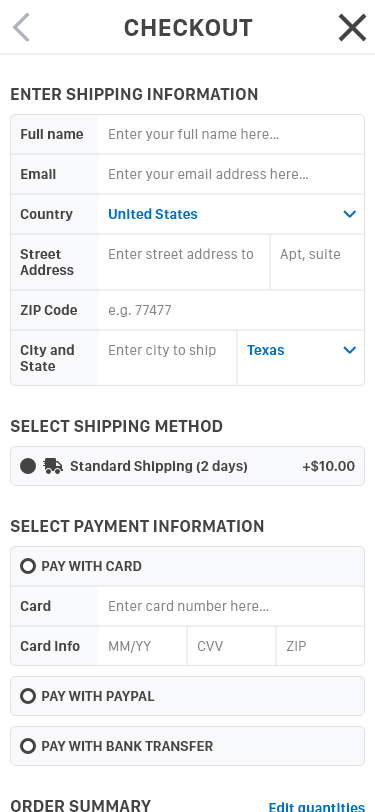Open the Edit quantities link
375x812 pixels.
(316, 807)
